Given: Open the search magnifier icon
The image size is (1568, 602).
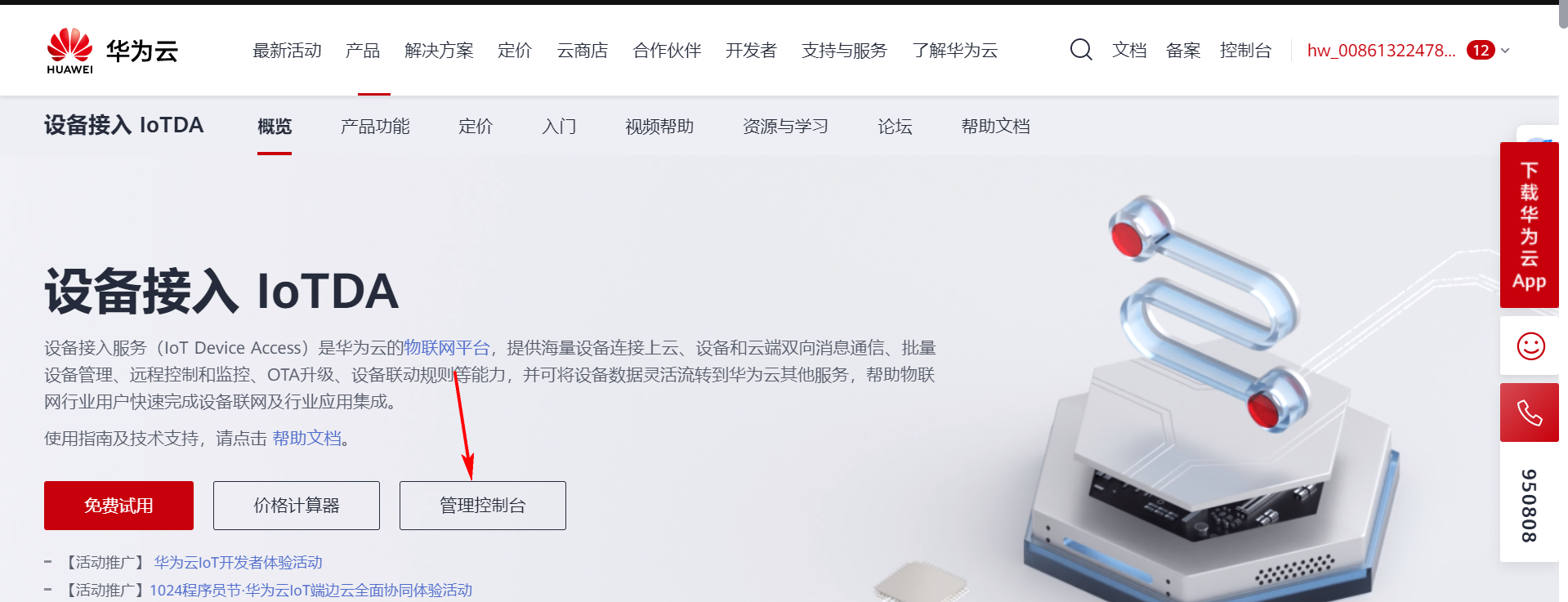Looking at the screenshot, I should [x=1081, y=50].
